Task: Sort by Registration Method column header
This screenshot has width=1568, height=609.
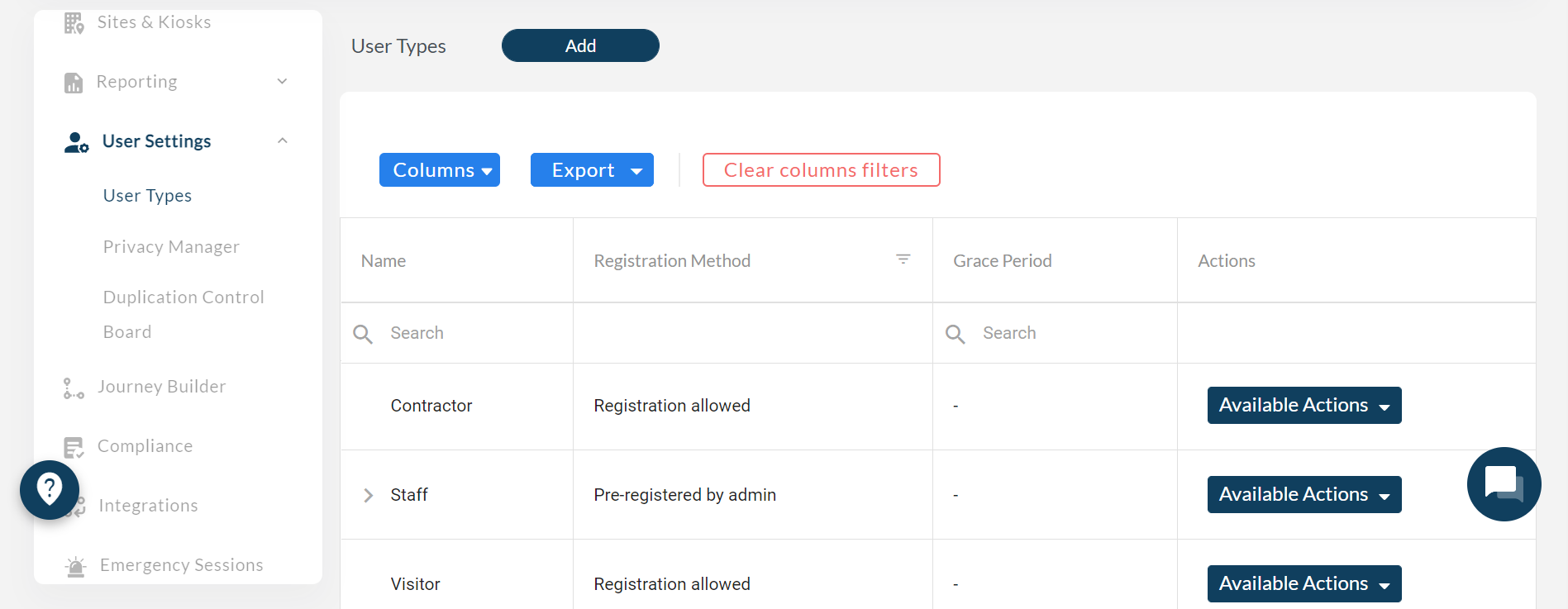Action: 672,261
